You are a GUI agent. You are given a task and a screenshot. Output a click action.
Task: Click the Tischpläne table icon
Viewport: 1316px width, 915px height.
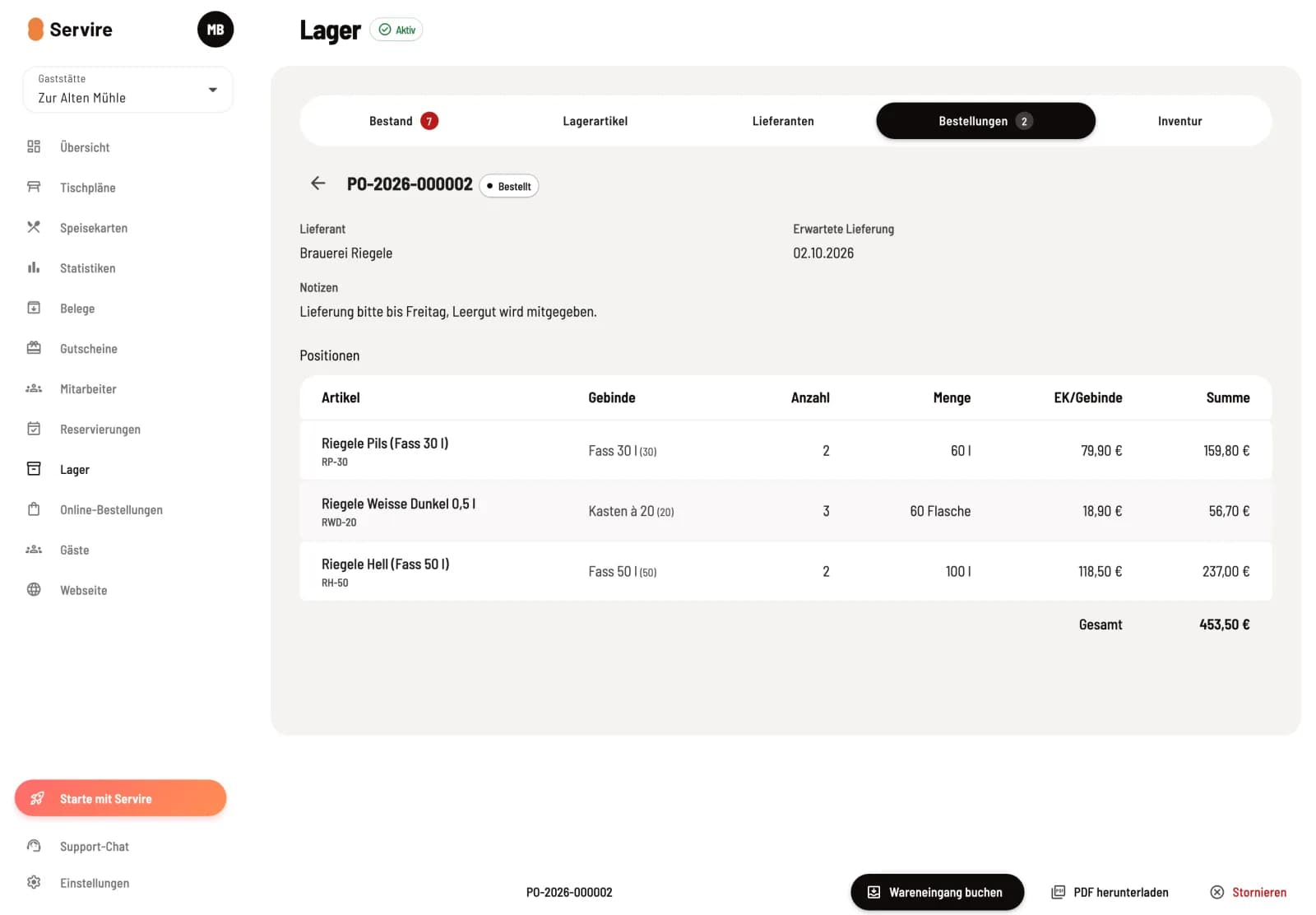click(x=34, y=187)
